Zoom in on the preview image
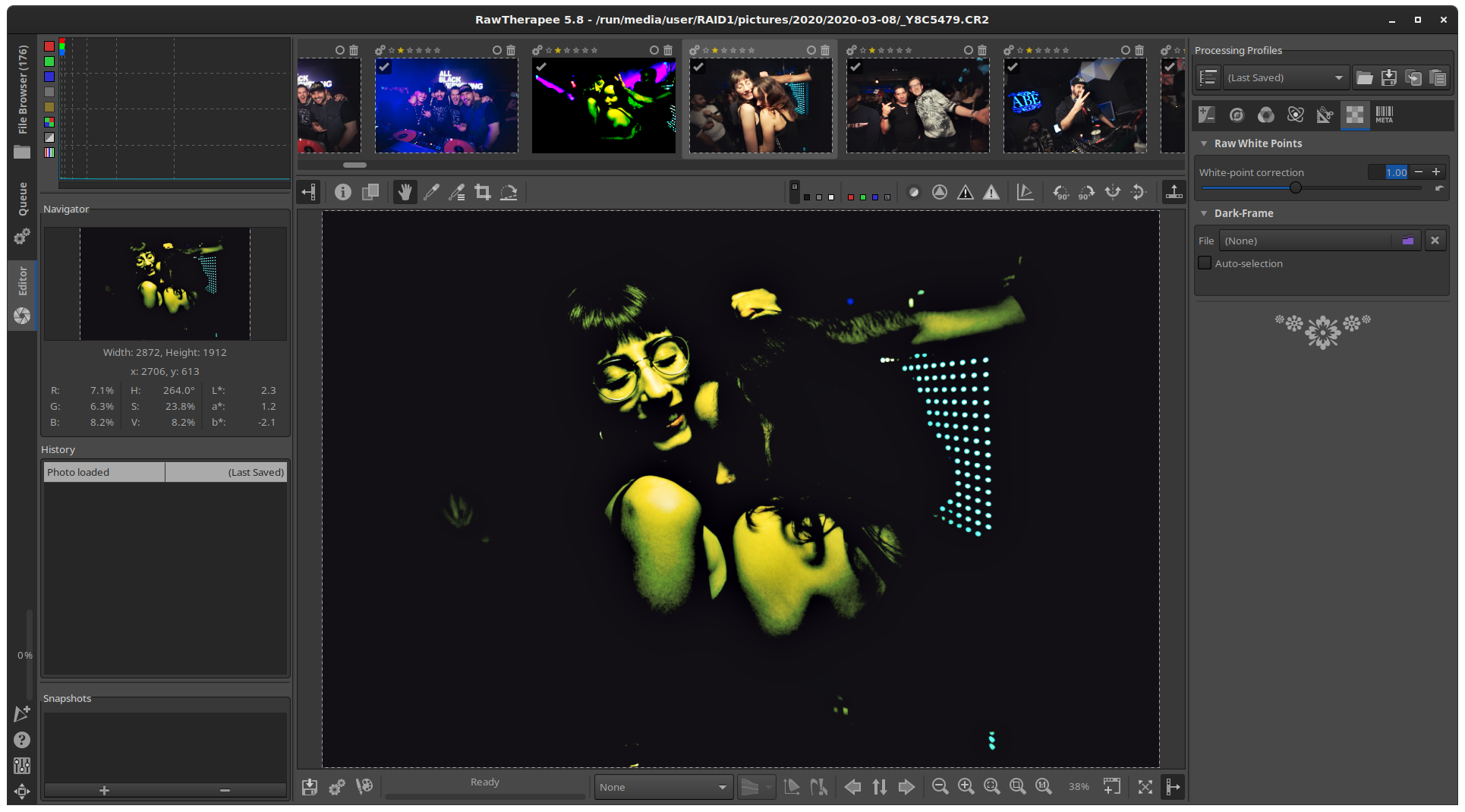Screen dimensions: 1465x812 coord(966,787)
